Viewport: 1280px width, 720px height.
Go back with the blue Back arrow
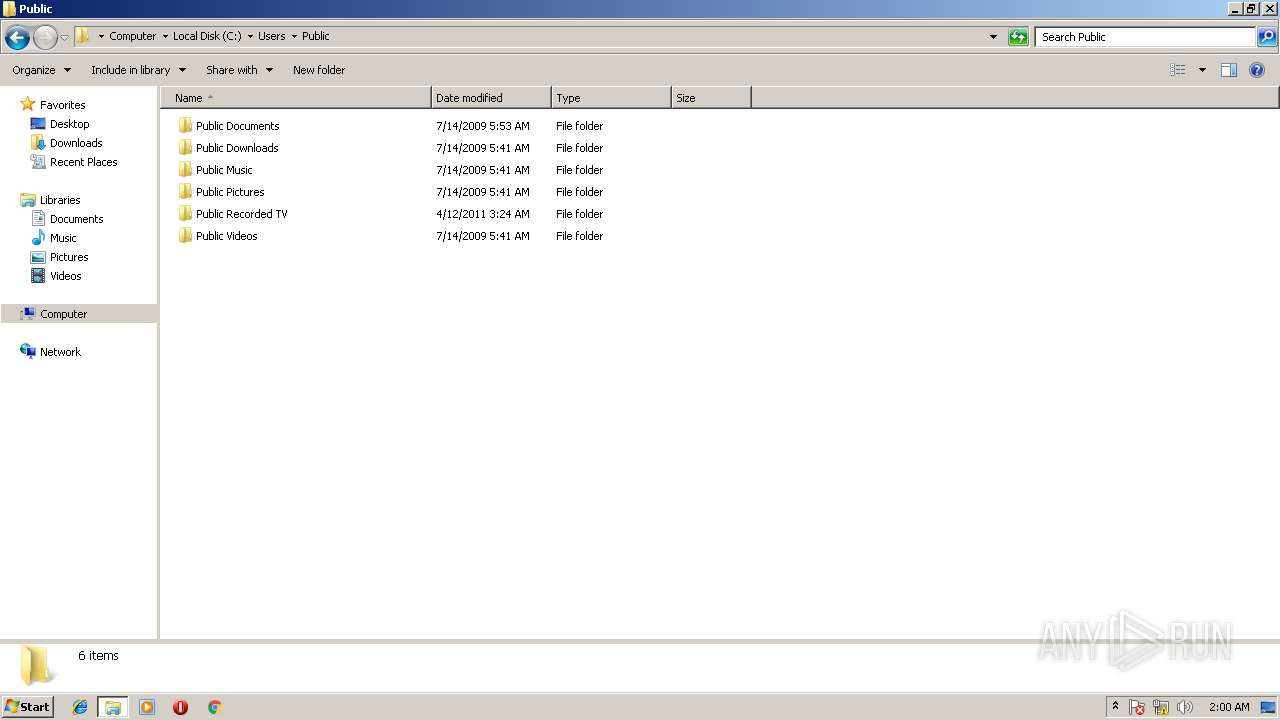point(17,38)
